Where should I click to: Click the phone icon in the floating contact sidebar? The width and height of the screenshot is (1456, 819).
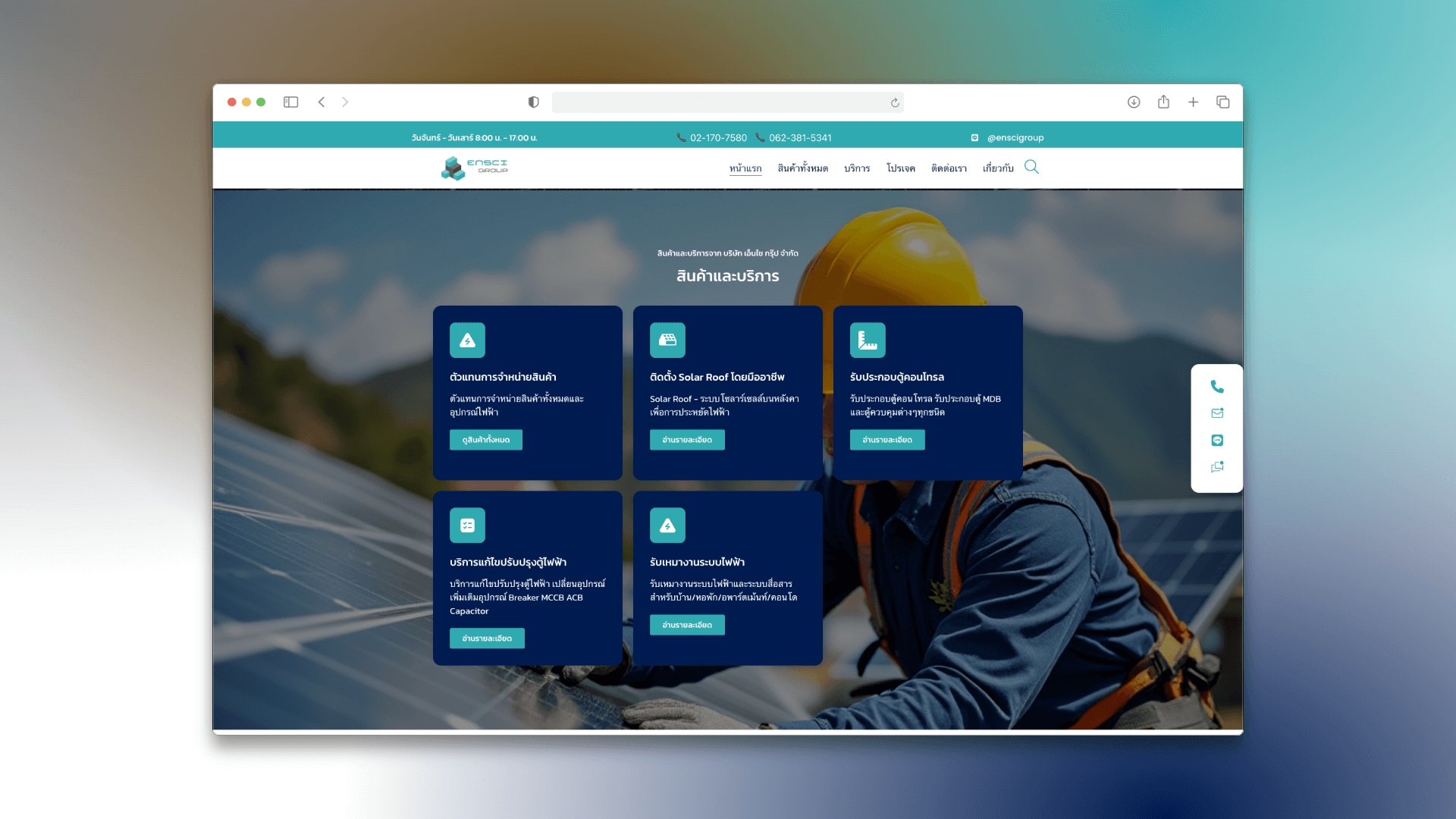[x=1216, y=387]
